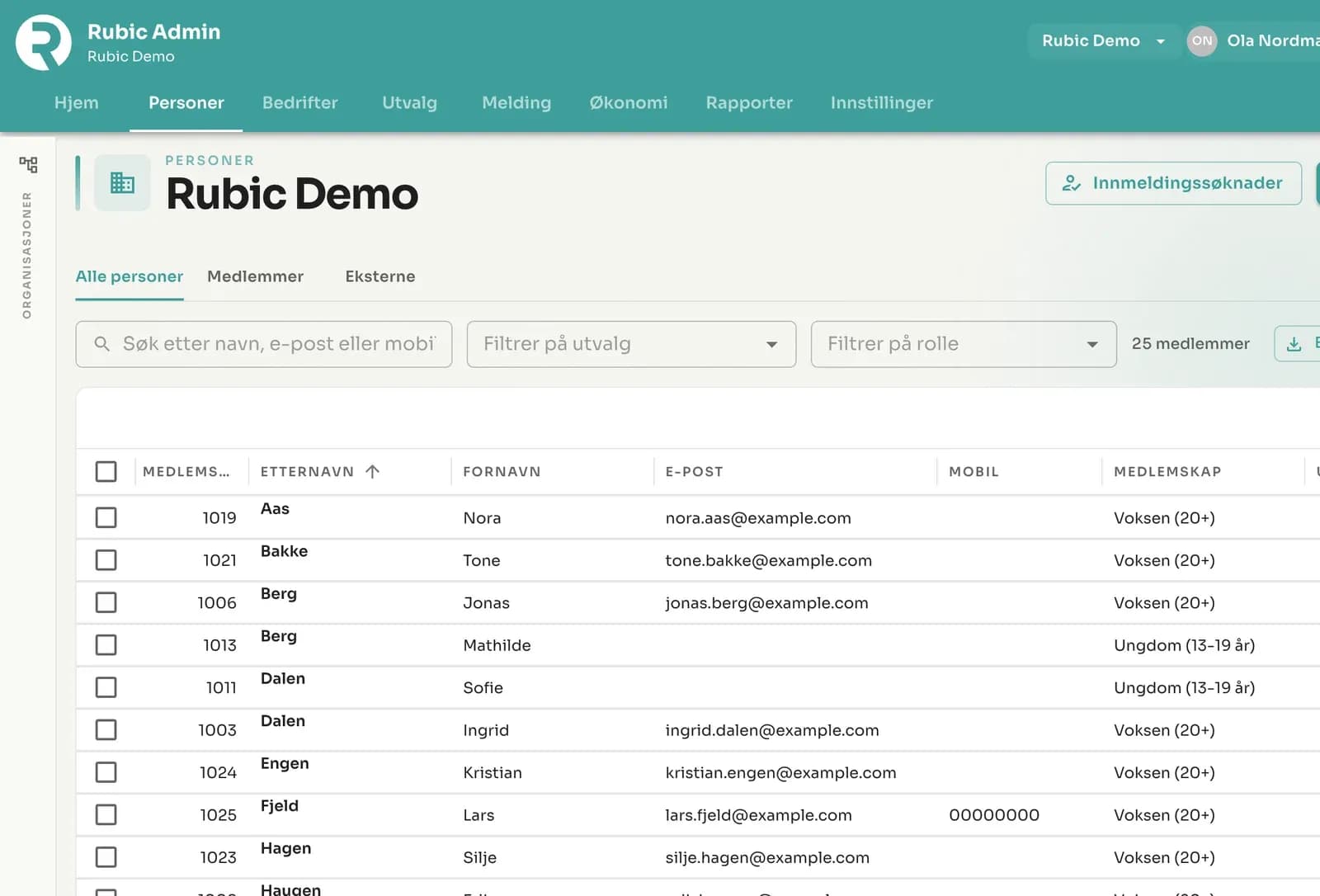Open the Melding menu
The width and height of the screenshot is (1320, 896).
coord(516,102)
